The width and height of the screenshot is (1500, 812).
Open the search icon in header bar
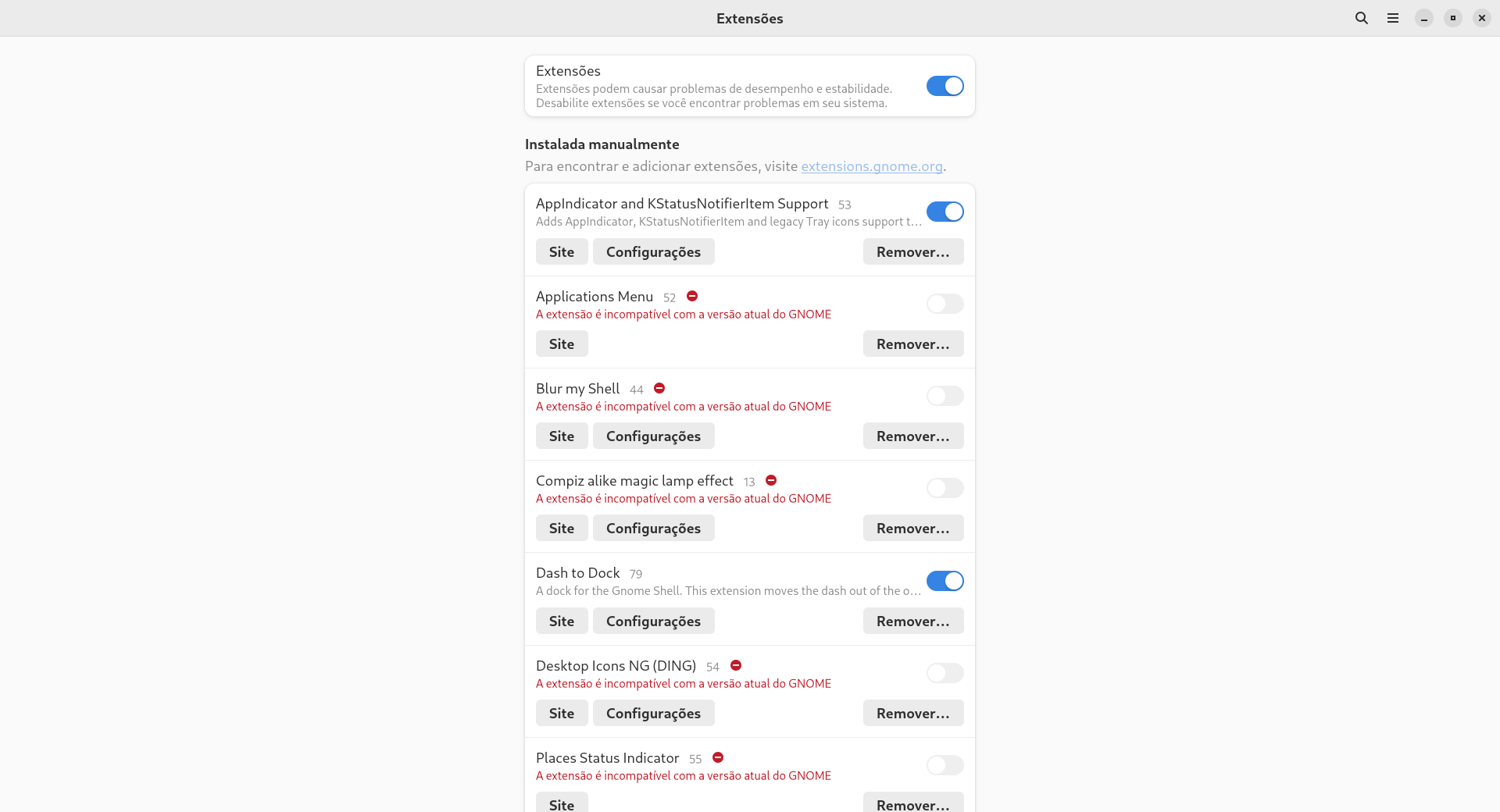coord(1362,18)
